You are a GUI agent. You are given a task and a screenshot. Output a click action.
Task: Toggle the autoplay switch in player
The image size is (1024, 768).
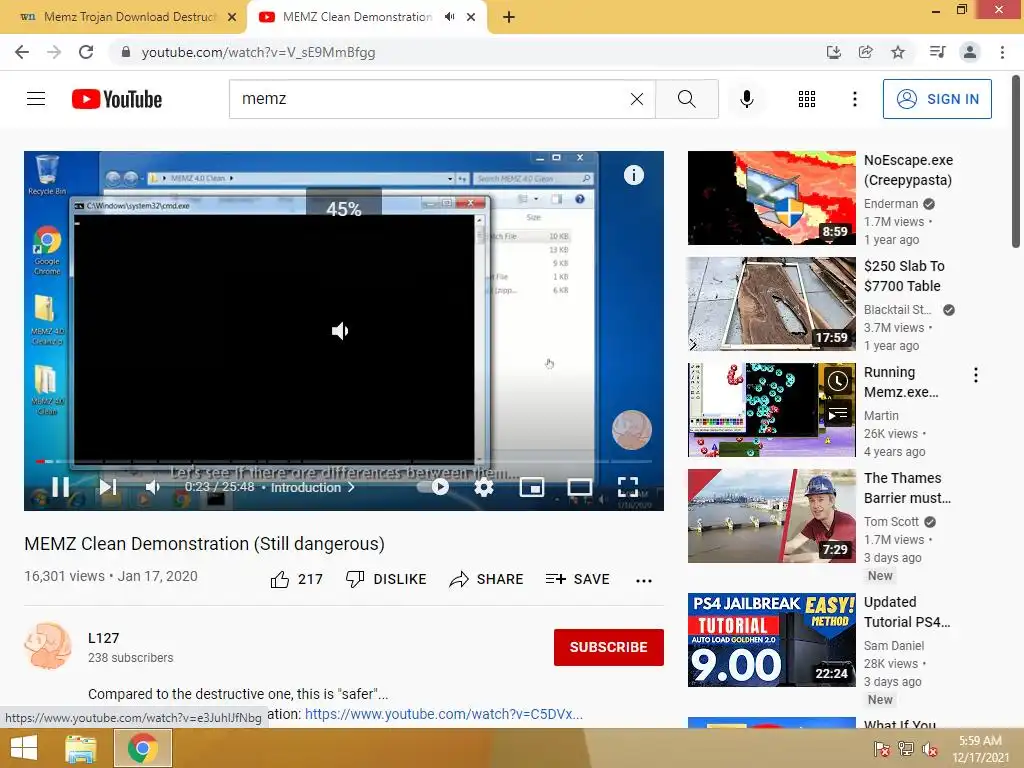(x=435, y=487)
